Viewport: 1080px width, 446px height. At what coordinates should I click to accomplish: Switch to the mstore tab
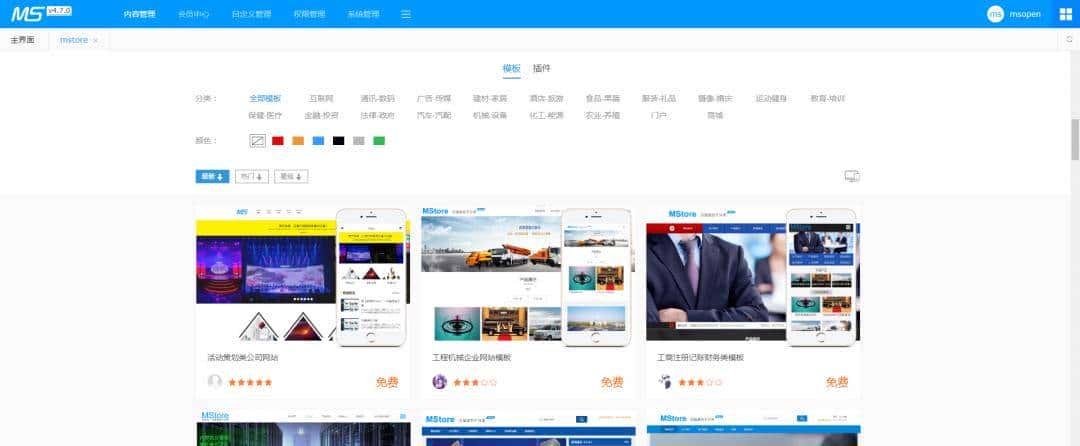pyautogui.click(x=74, y=40)
